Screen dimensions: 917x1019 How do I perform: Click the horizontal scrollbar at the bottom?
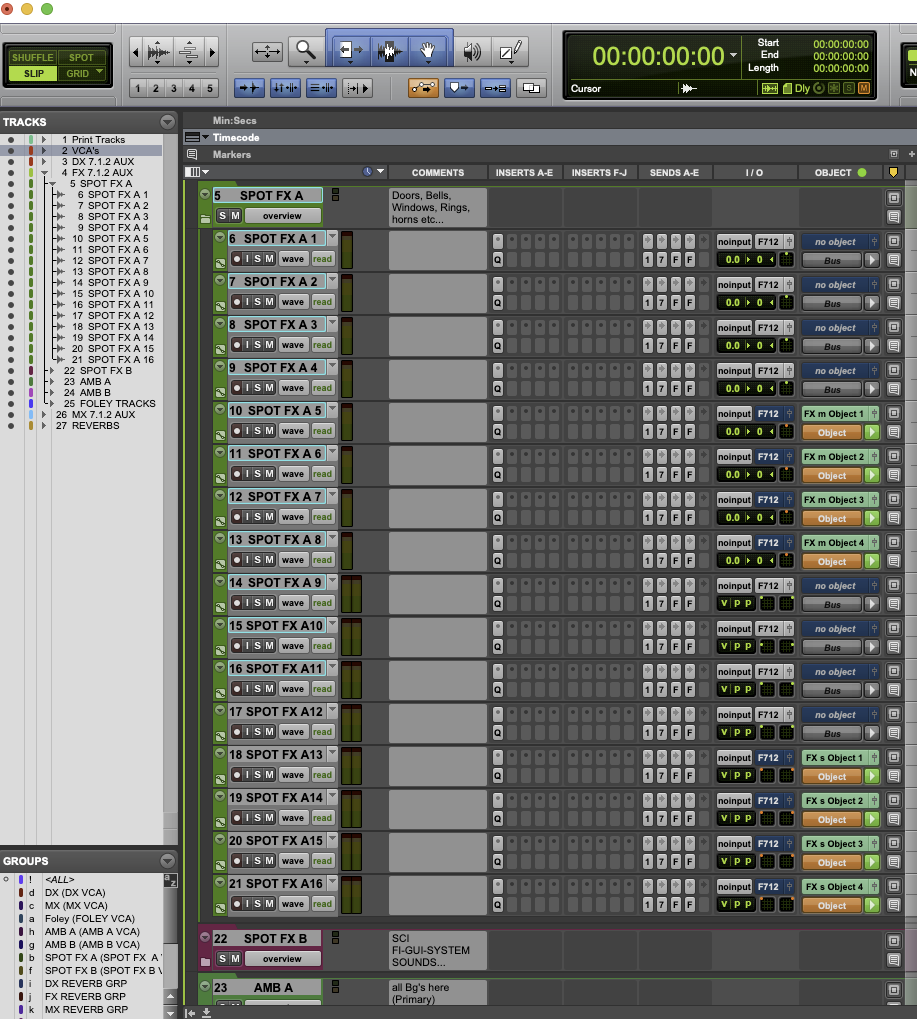coord(550,1013)
